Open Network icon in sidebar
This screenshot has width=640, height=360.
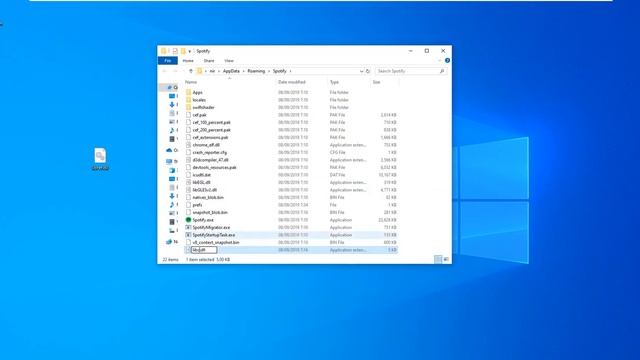[x=169, y=242]
